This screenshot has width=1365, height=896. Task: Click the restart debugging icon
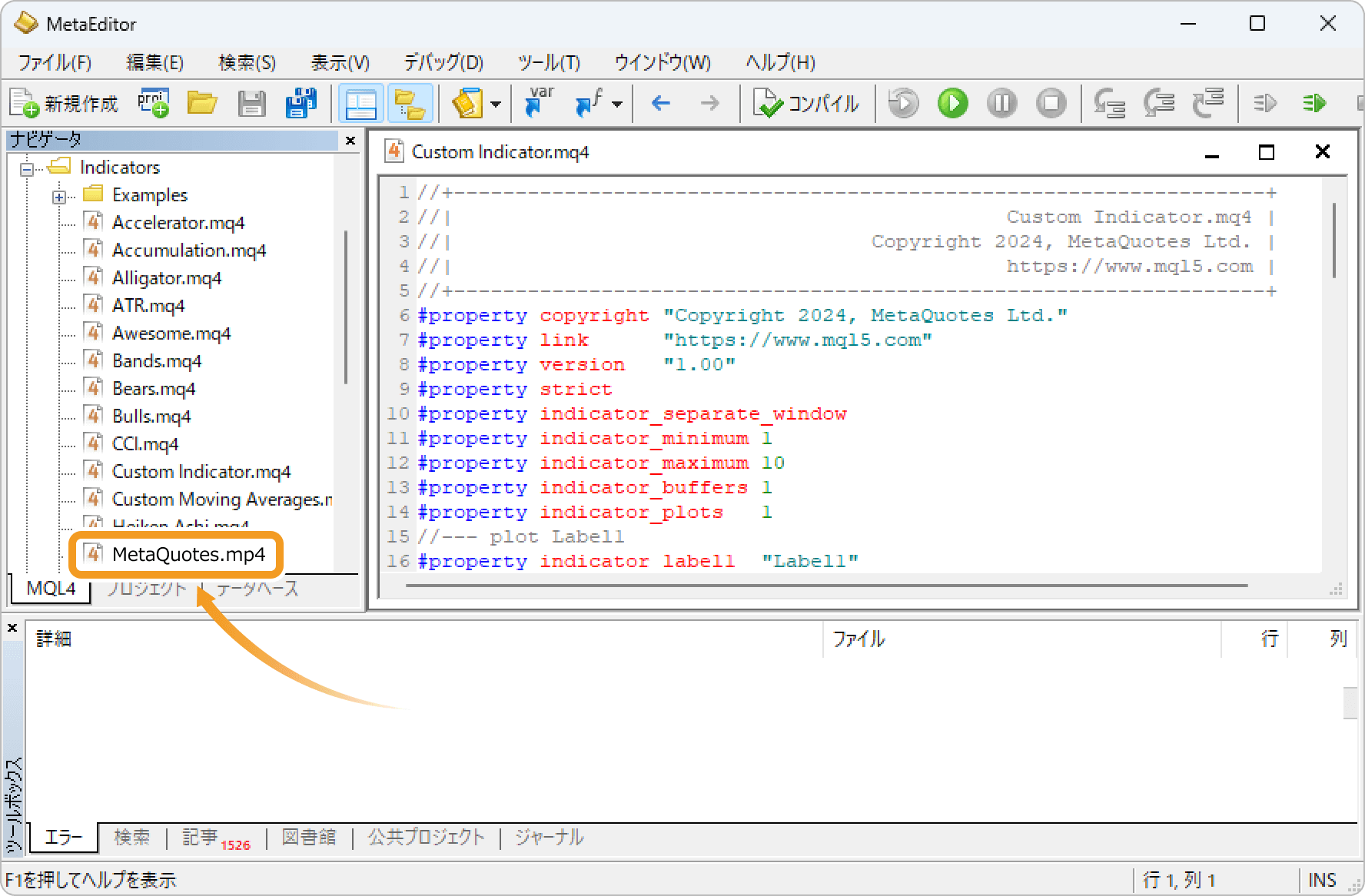903,103
